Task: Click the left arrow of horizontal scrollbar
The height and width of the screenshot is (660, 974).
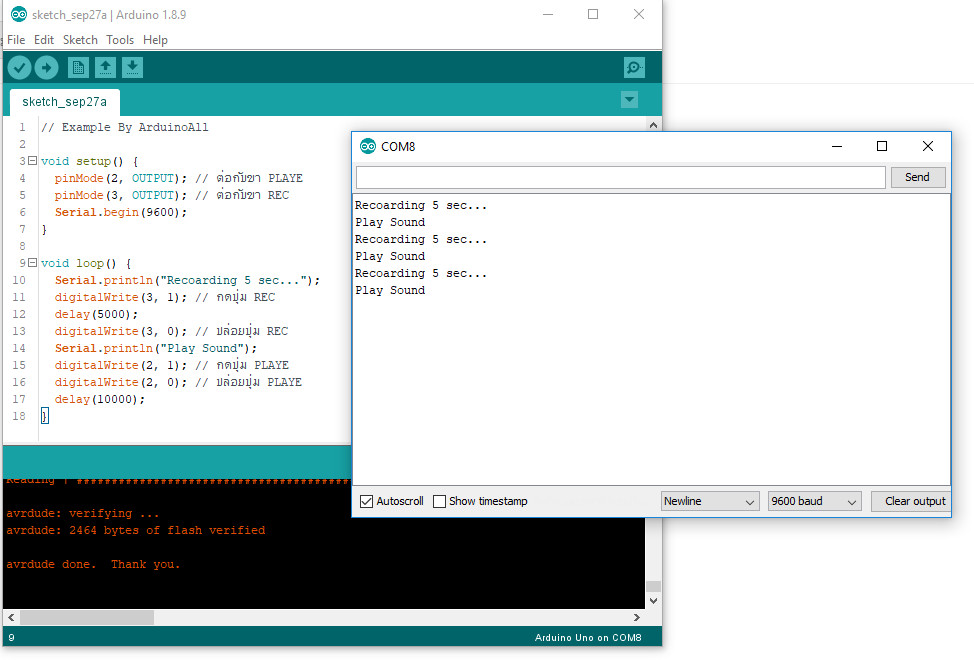Action: tap(11, 618)
